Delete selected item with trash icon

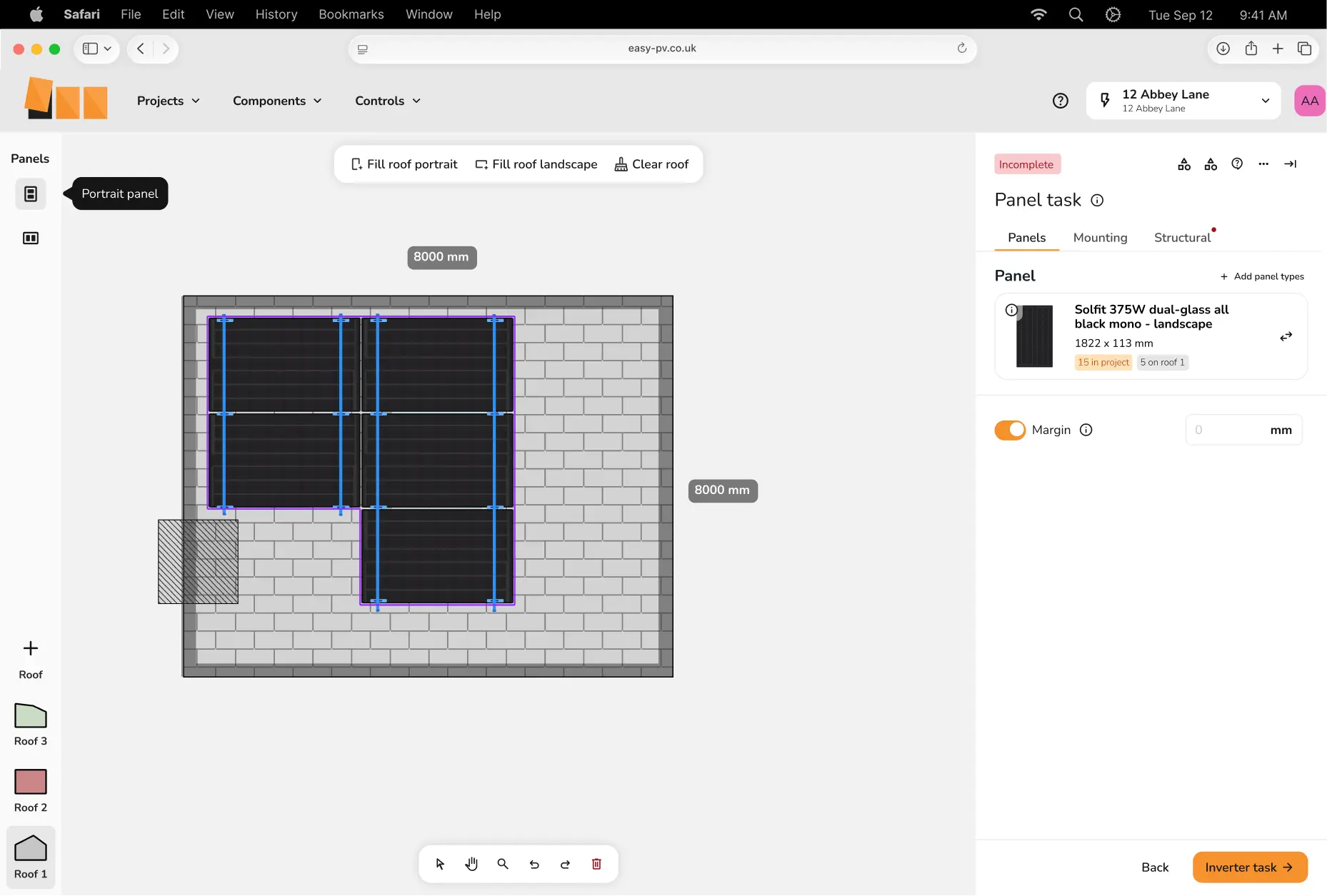pyautogui.click(x=596, y=864)
